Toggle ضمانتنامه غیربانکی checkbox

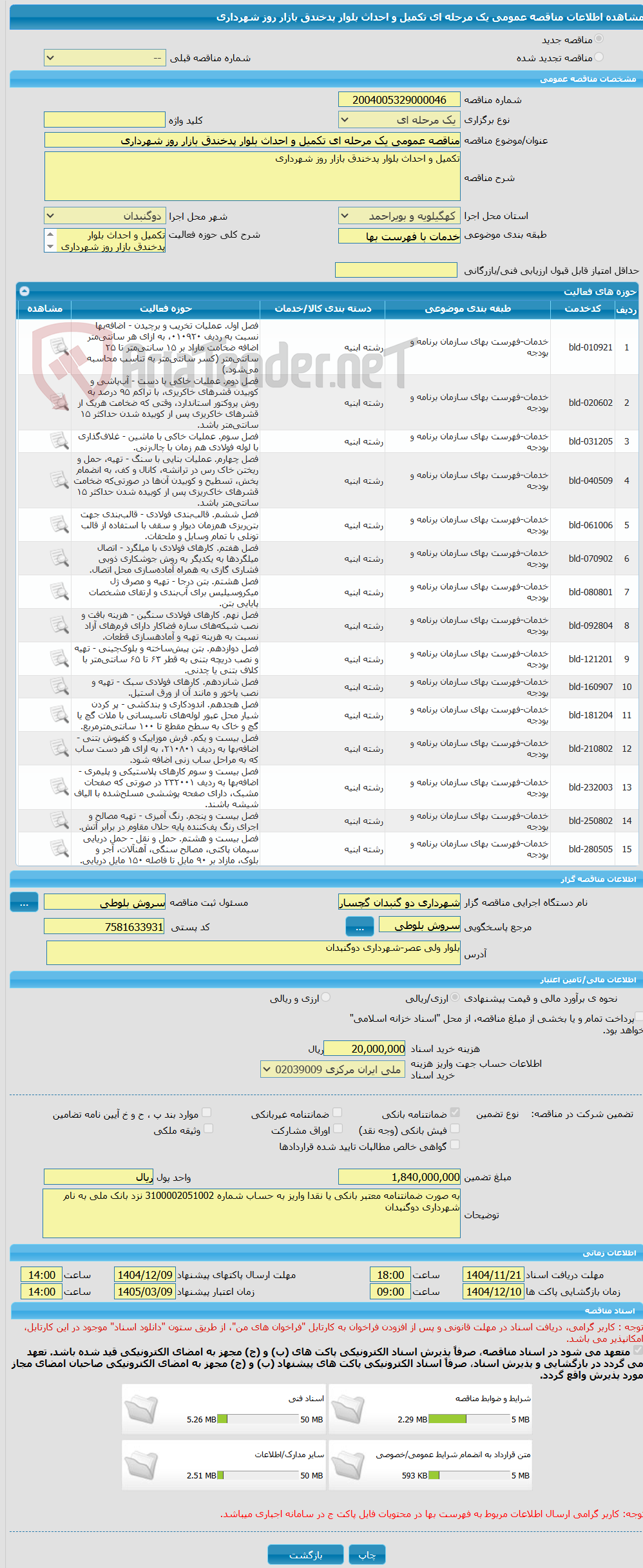pyautogui.click(x=337, y=1112)
